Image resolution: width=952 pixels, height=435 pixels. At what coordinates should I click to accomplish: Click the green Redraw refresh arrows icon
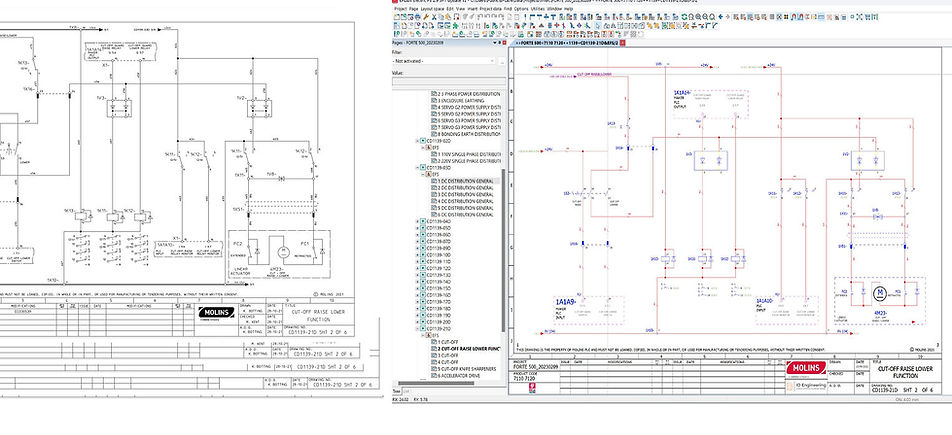tap(684, 17)
